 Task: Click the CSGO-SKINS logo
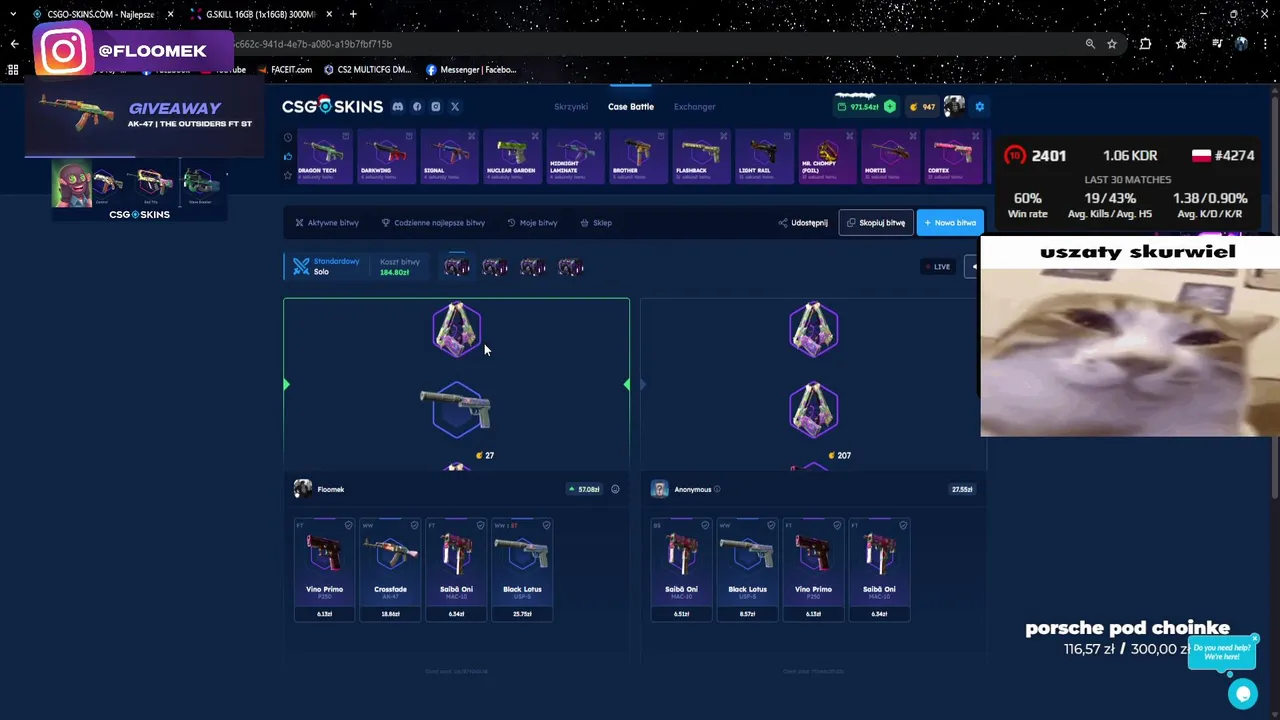click(x=332, y=106)
